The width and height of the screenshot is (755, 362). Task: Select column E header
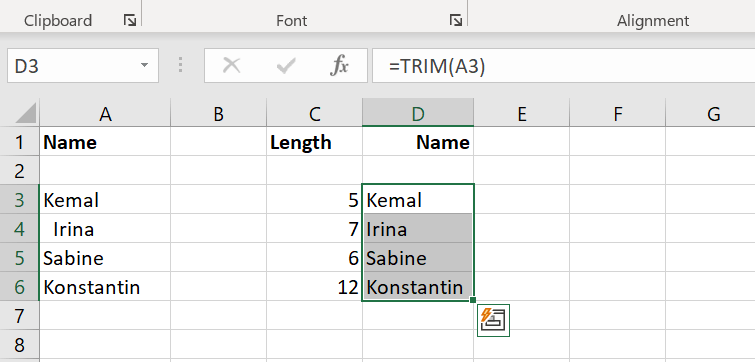click(x=521, y=113)
